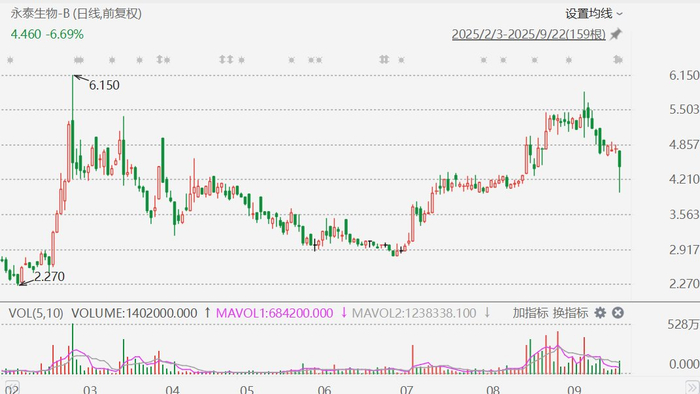Pin the 2025/2/3-2025/9/22 date range
This screenshot has height=394, width=700.
point(616,34)
